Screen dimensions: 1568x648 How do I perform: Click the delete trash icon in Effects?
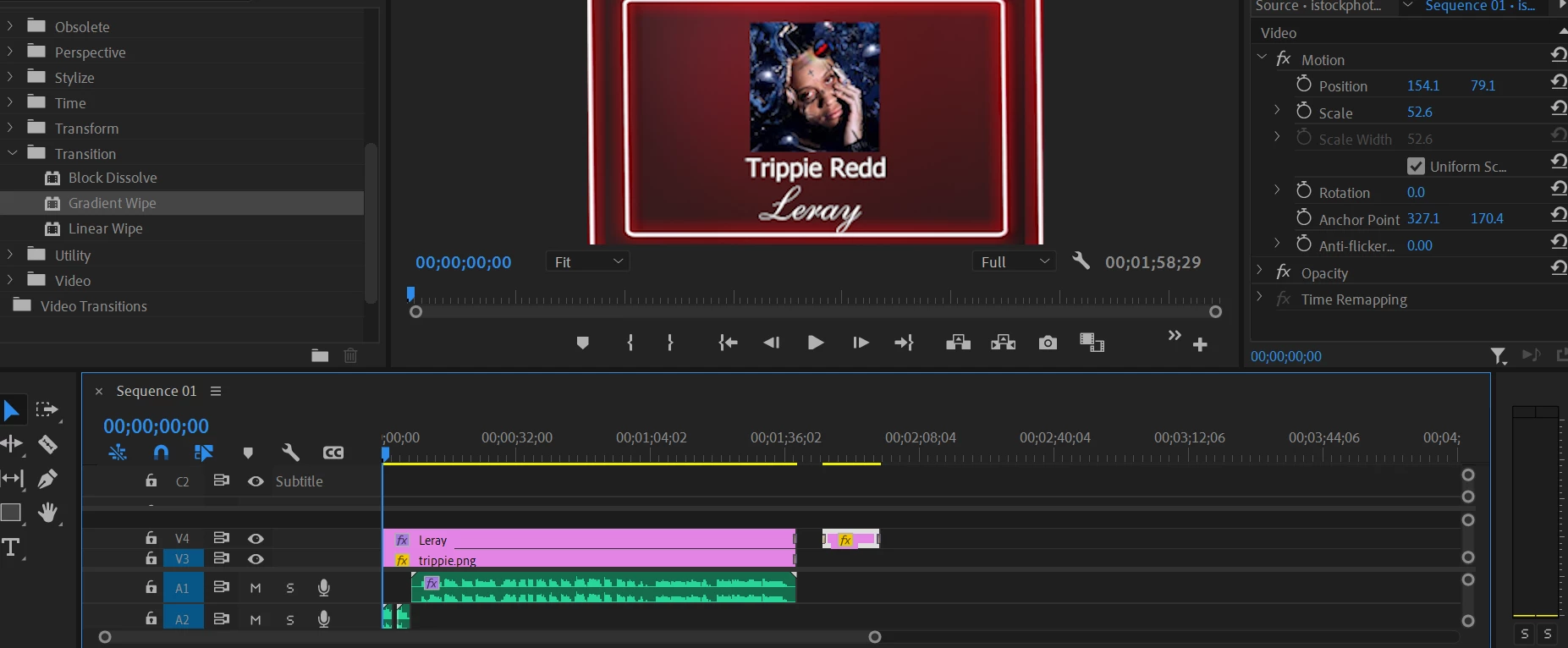(350, 355)
